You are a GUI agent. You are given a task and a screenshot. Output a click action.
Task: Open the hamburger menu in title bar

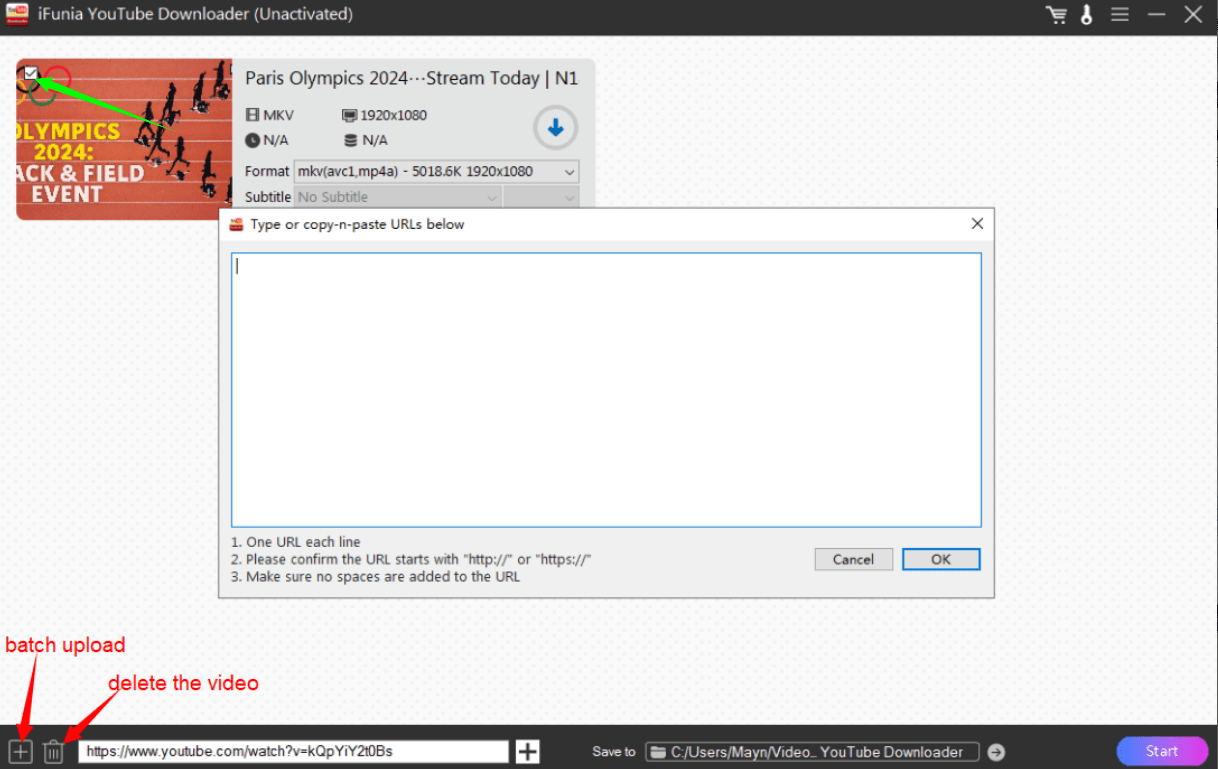[x=1120, y=15]
